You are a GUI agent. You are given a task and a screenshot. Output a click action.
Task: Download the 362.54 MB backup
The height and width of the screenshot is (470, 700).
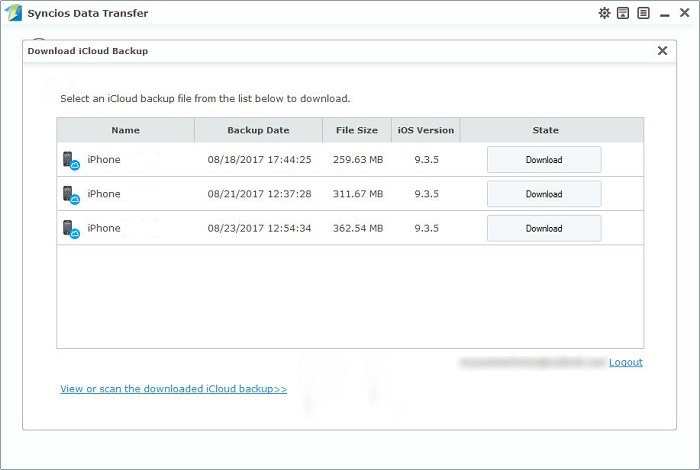[x=544, y=228]
